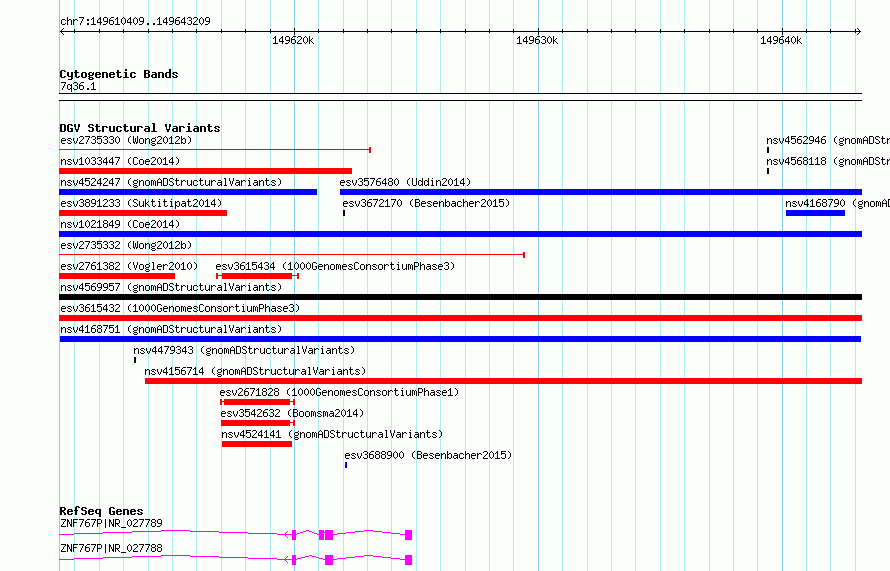
Task: Open esv2671828 (1000GenomesConsortiumPhase1) label
Action: point(339,392)
